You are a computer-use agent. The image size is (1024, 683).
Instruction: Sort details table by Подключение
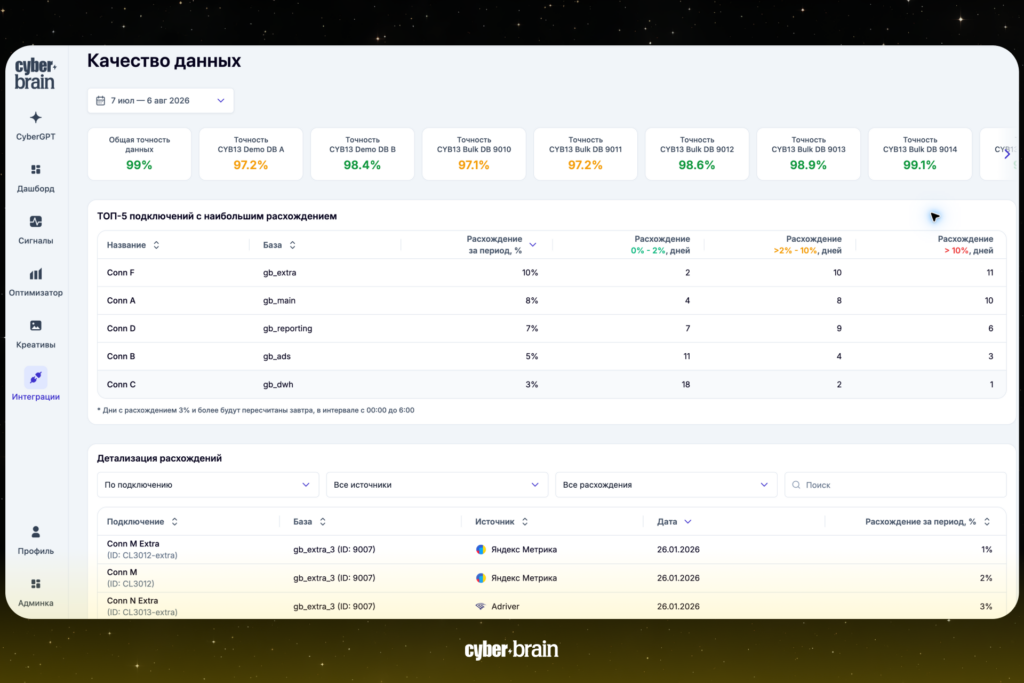[174, 522]
